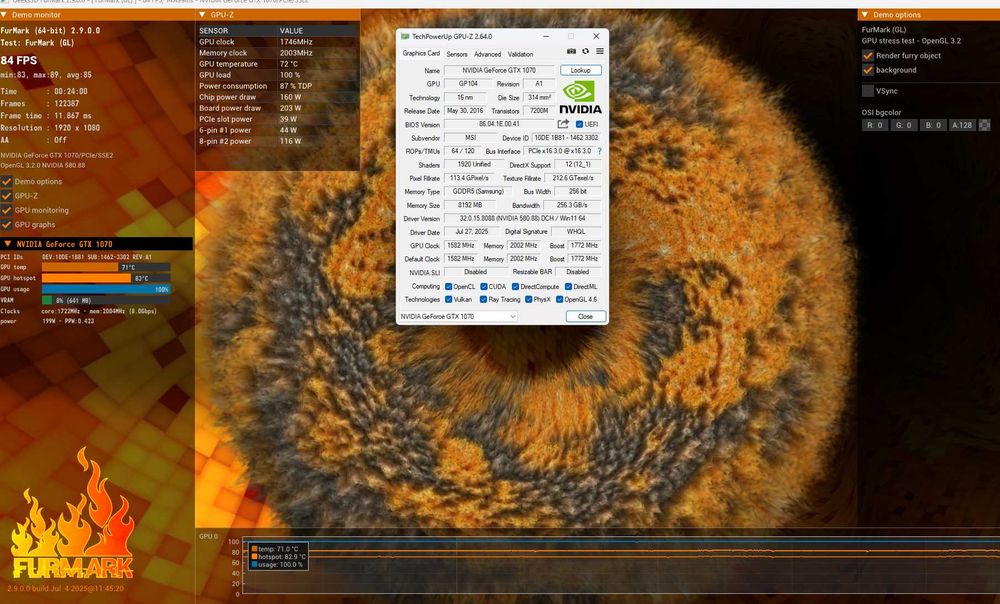Viewport: 1000px width, 604px height.
Task: Uncheck the GPU-Z panel checkbox
Action: (6, 196)
